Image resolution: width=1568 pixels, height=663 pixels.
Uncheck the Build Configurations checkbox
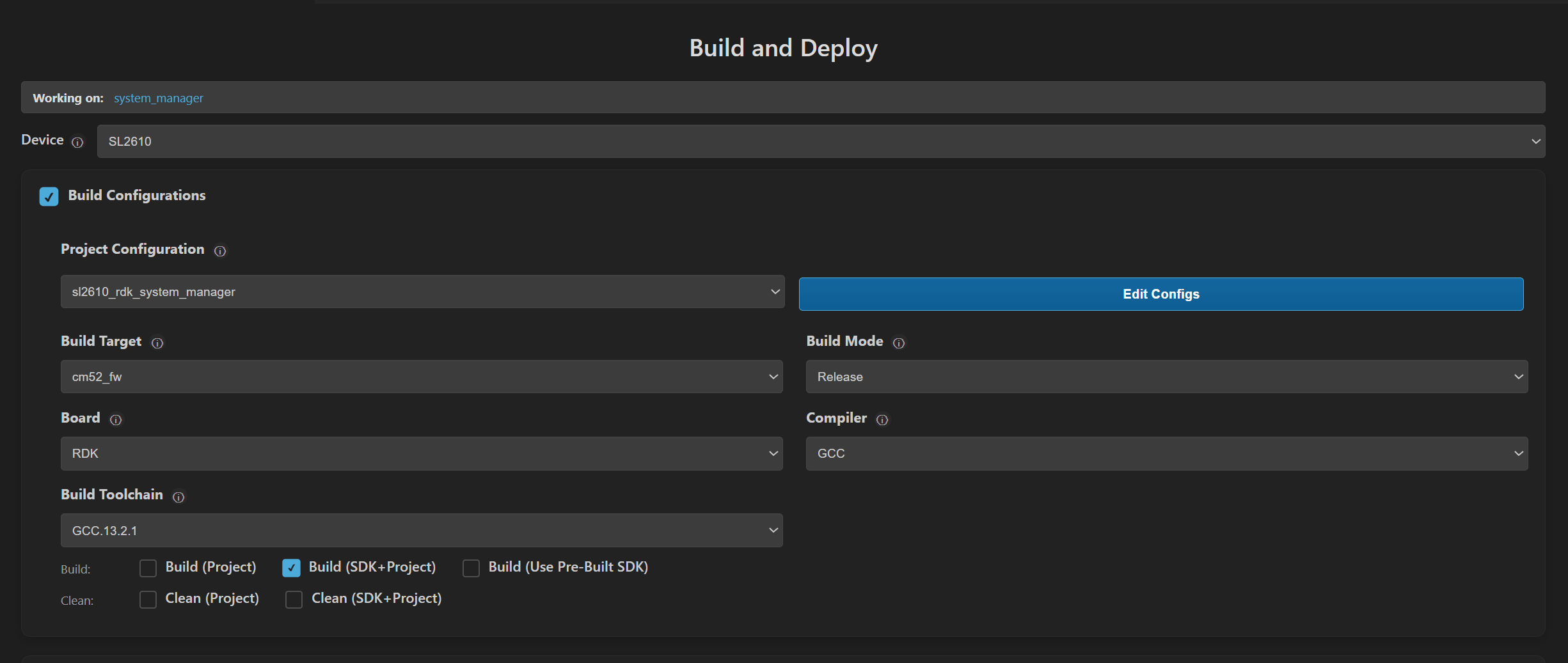pyautogui.click(x=49, y=196)
